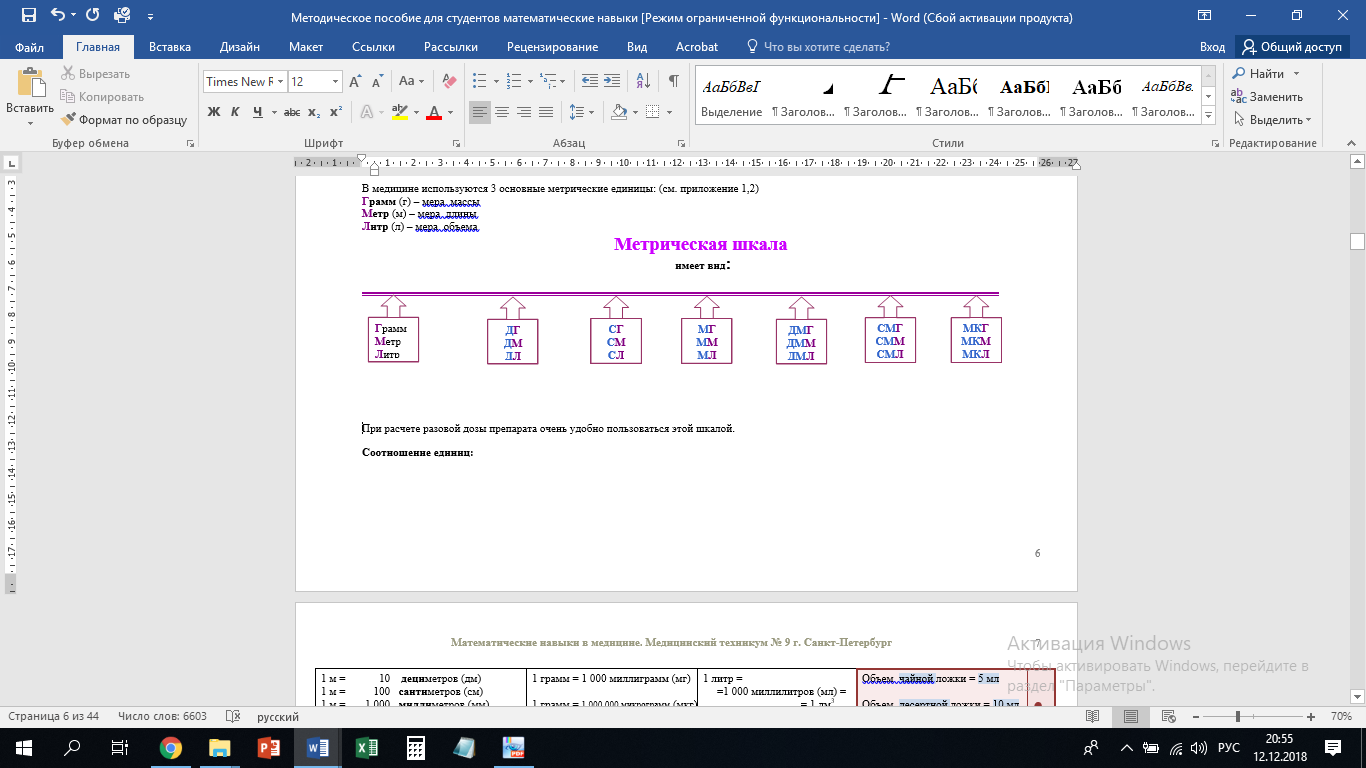
Task: Switch to the Дизайн tab
Action: [240, 47]
